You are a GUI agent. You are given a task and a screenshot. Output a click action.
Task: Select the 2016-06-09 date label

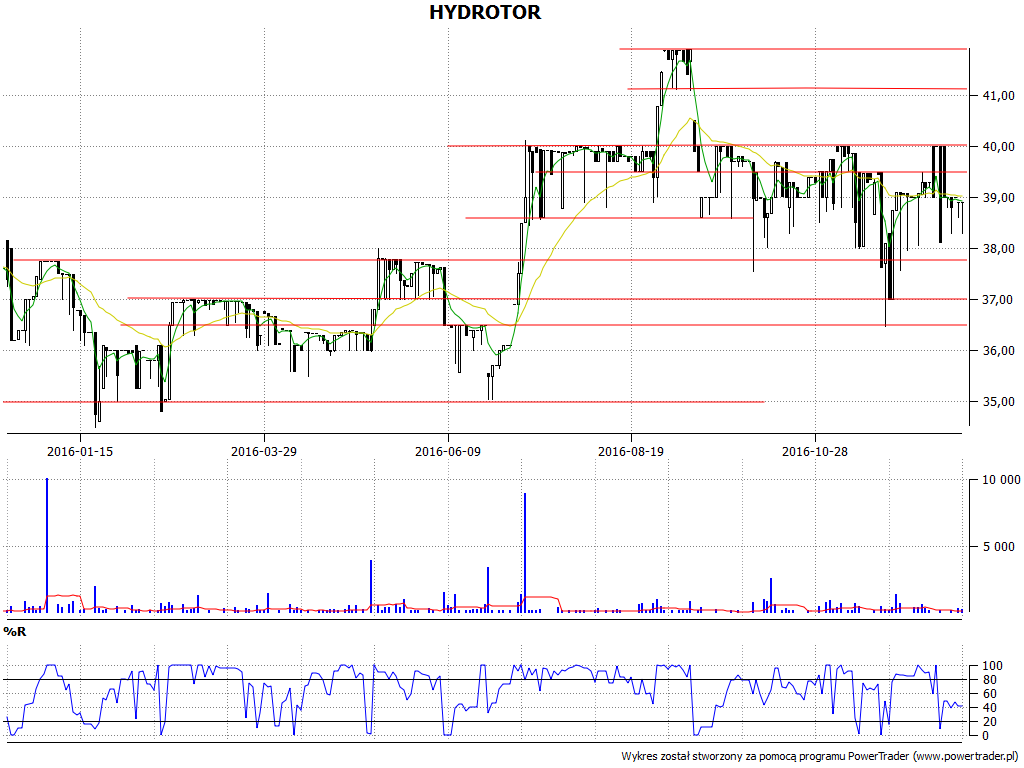pyautogui.click(x=447, y=451)
